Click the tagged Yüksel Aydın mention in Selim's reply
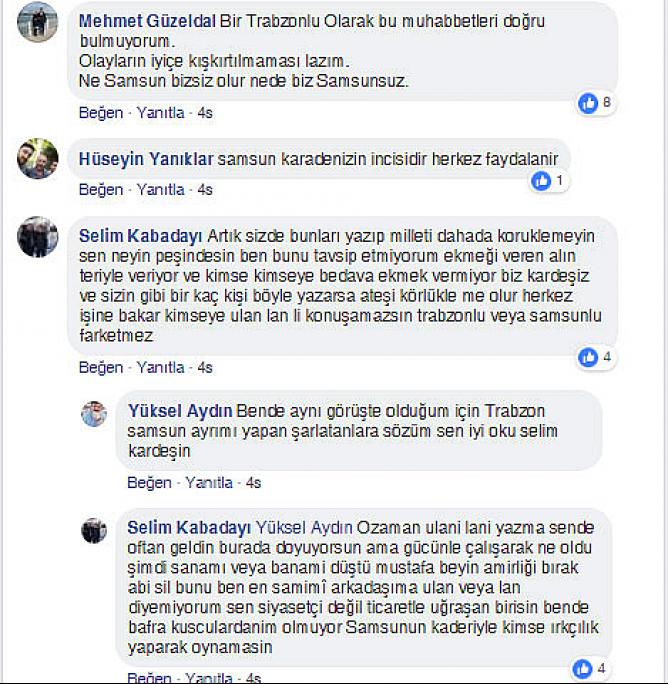 click(x=304, y=528)
